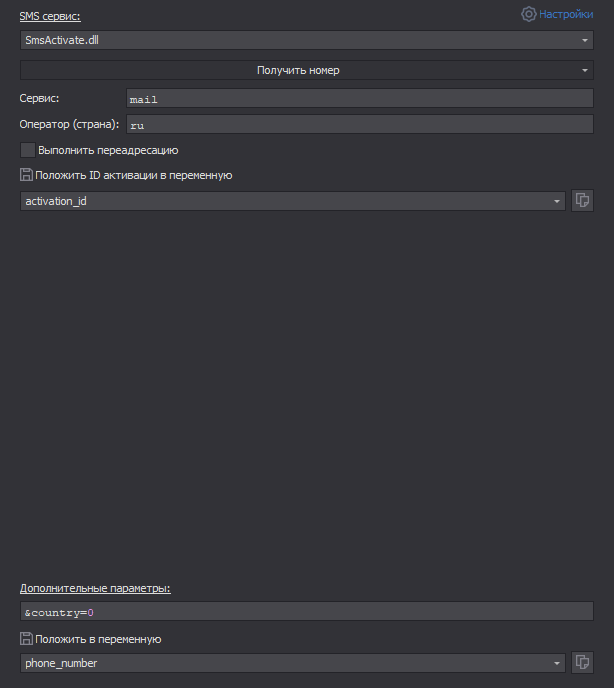Click the Сервис input field containing mail
The width and height of the screenshot is (614, 688).
pyautogui.click(x=360, y=99)
